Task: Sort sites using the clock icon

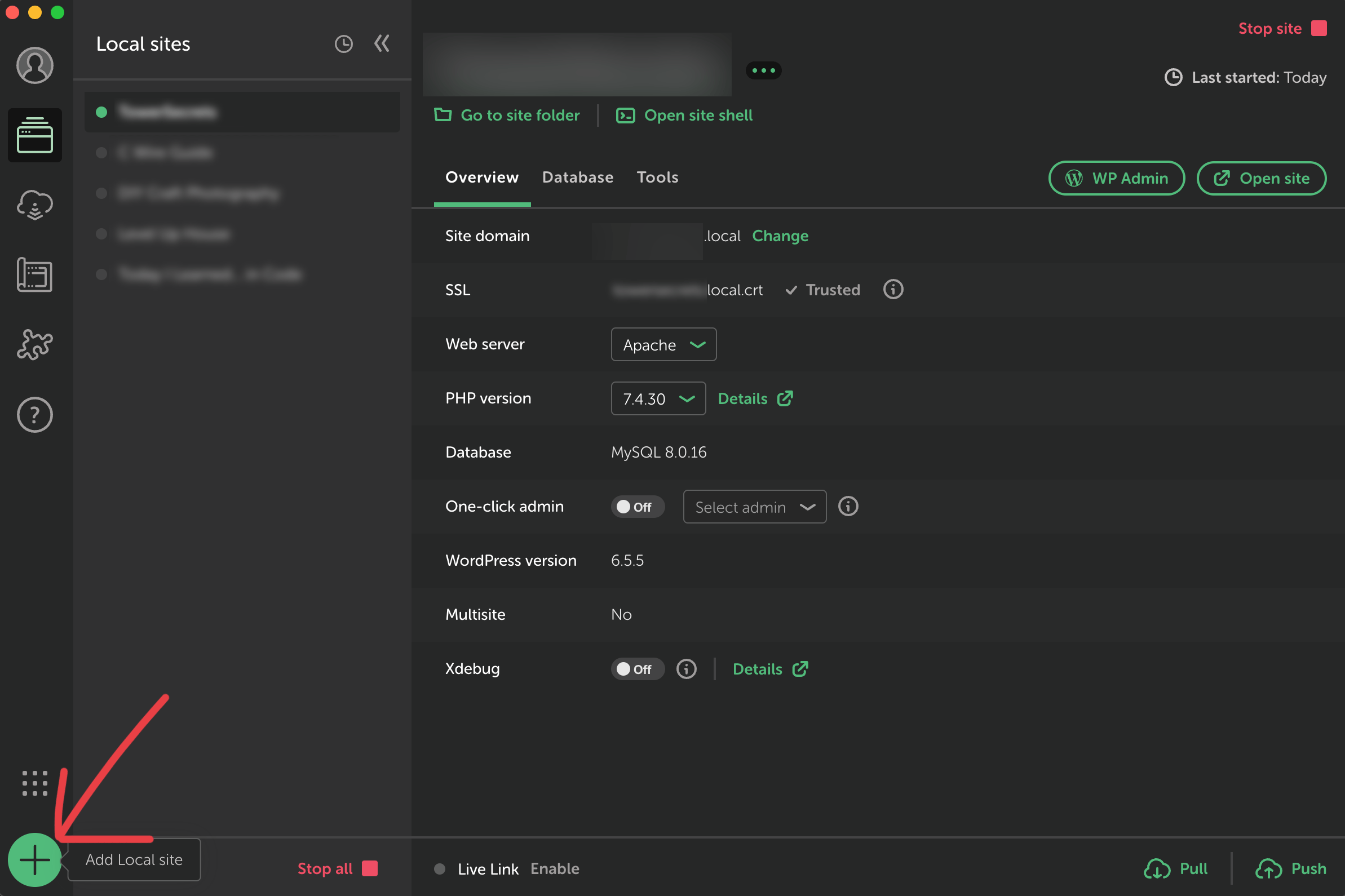Action: 343,44
